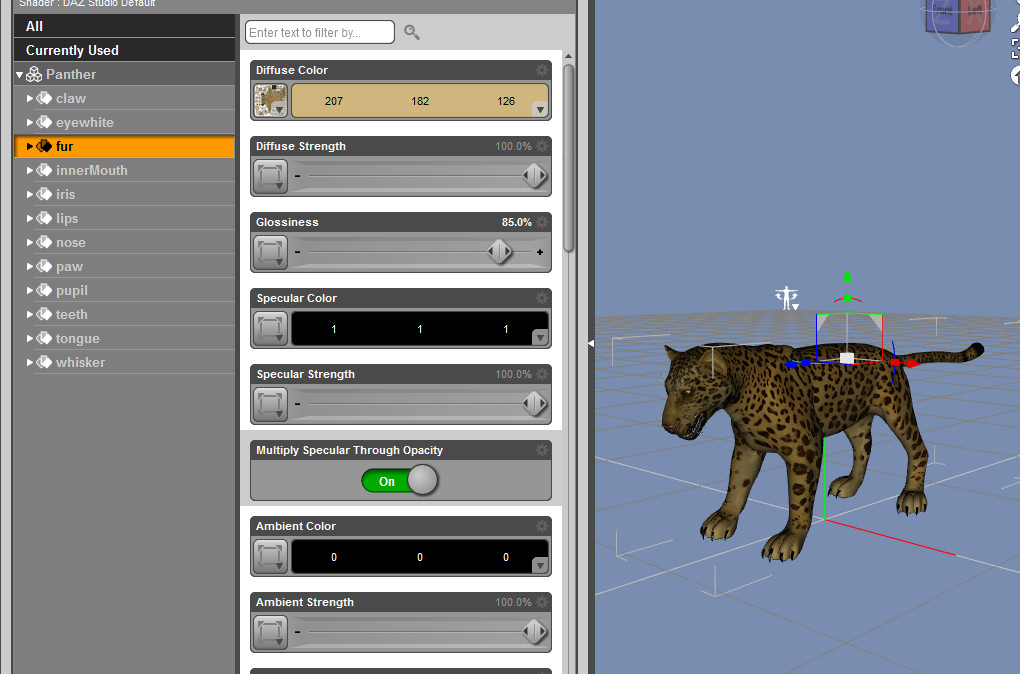Viewport: 1020px width, 674px height.
Task: Click the pane collapse arrow beside viewport
Action: coord(591,343)
